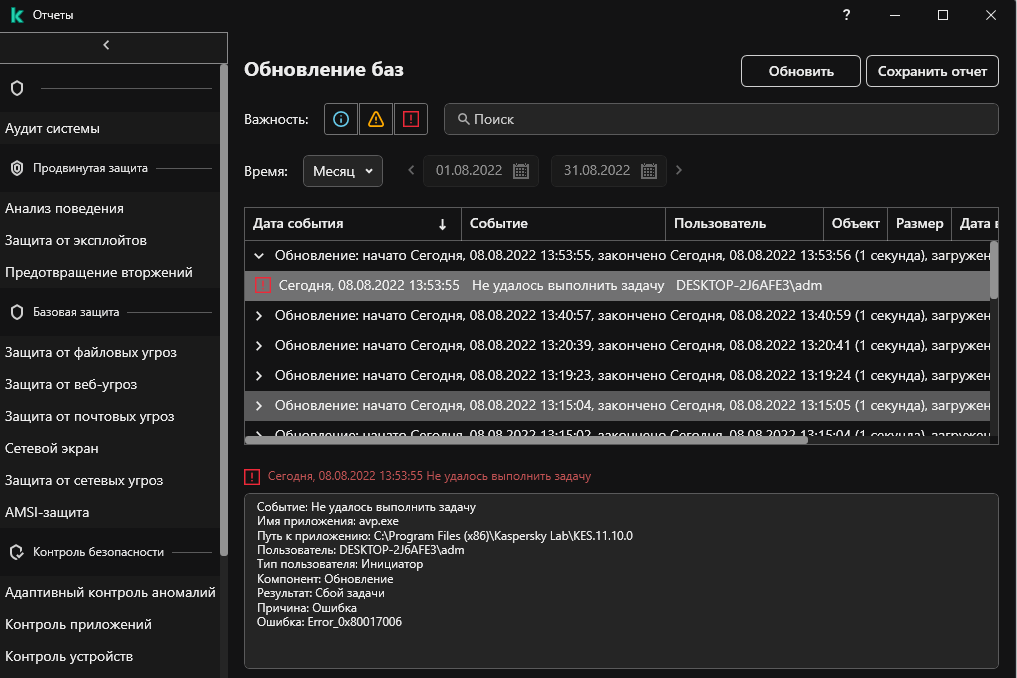Screen dimensions: 1017x678
Task: Click the Сохранить отчет button
Action: [x=932, y=71]
